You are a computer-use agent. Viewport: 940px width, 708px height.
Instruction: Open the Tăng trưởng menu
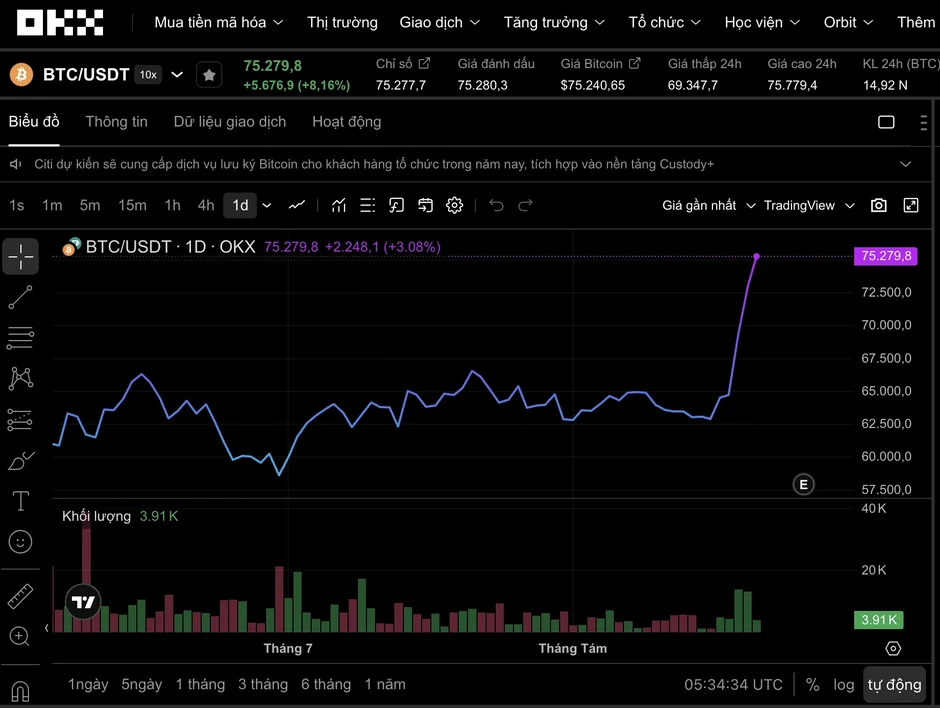coord(554,23)
